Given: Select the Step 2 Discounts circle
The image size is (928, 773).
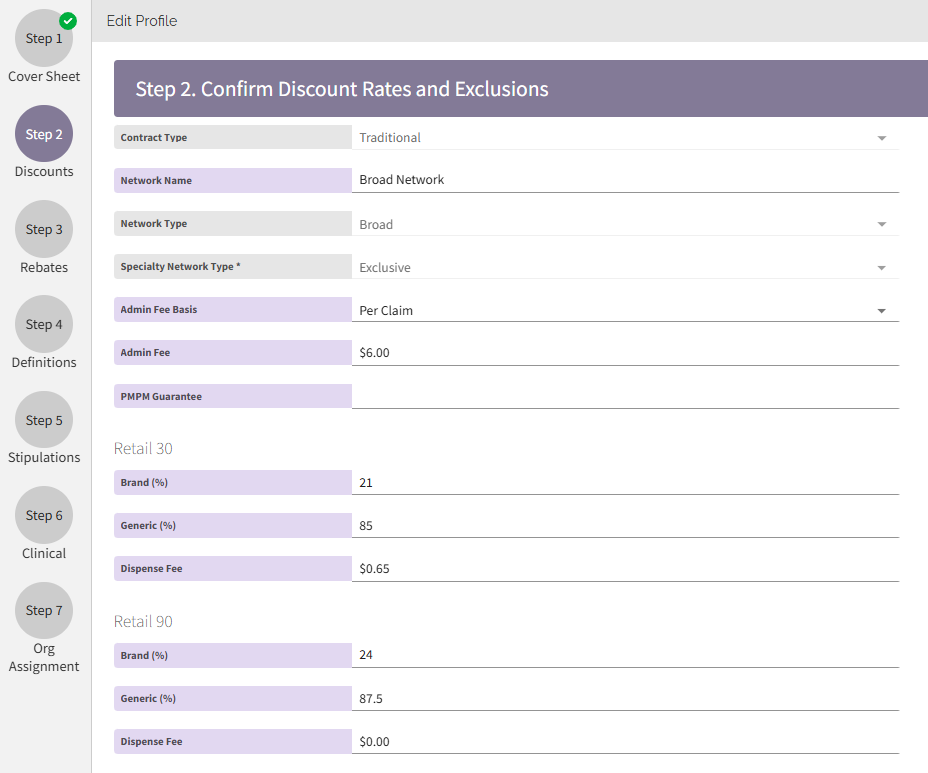Looking at the screenshot, I should (x=43, y=133).
